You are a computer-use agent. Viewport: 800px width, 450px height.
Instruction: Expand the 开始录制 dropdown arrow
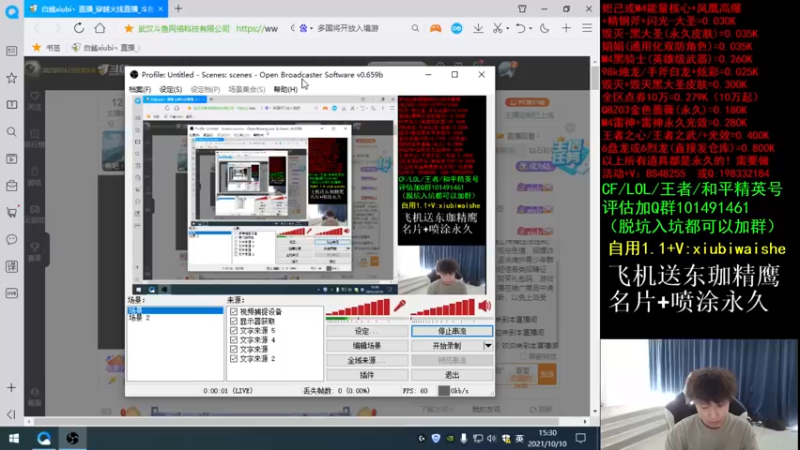[488, 346]
